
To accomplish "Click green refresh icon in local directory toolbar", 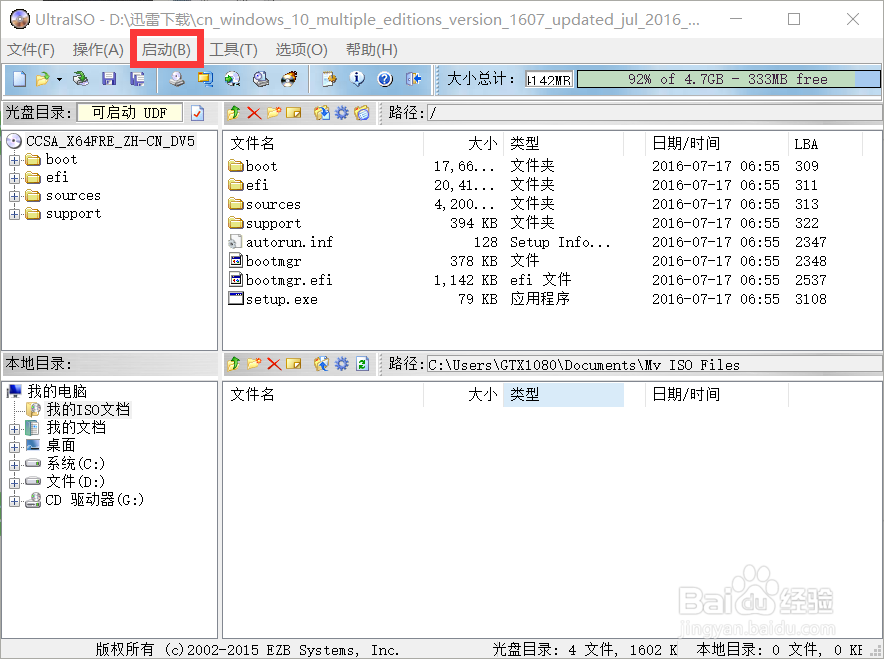I will tap(362, 364).
